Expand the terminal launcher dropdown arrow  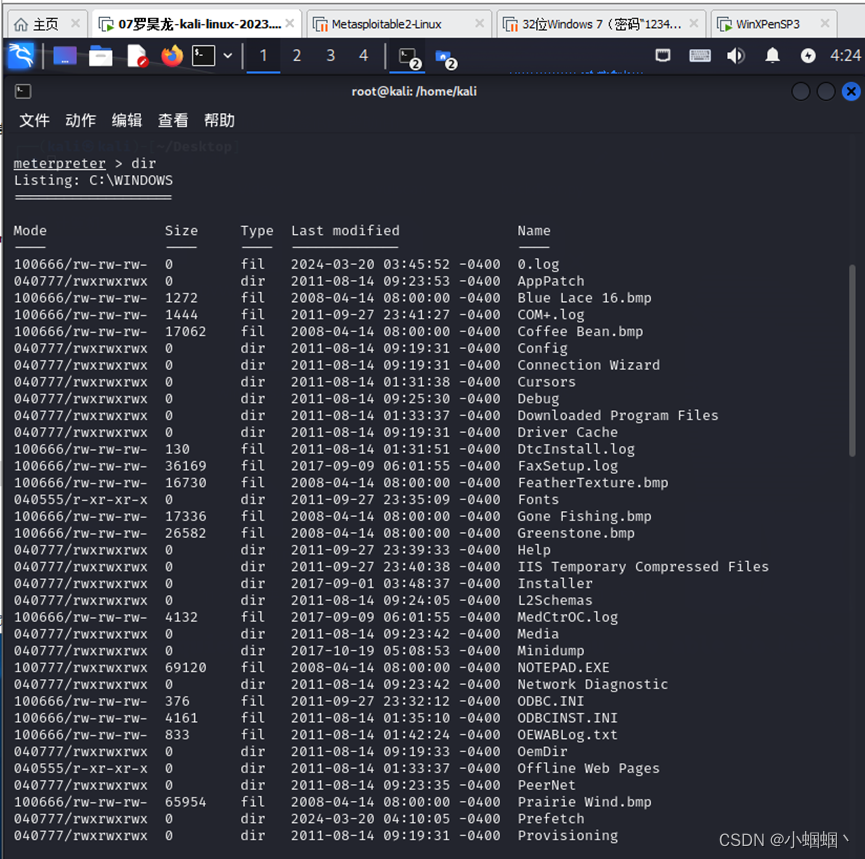click(x=226, y=56)
